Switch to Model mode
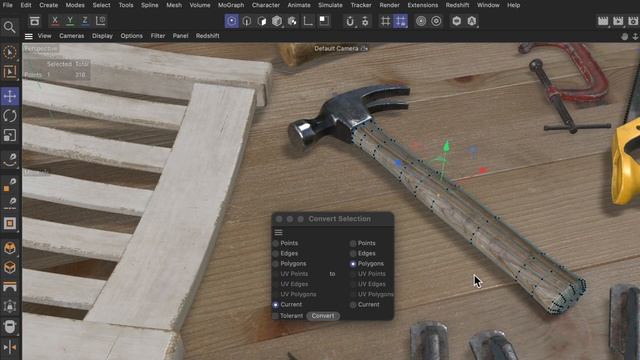The height and width of the screenshot is (360, 640). (x=277, y=21)
